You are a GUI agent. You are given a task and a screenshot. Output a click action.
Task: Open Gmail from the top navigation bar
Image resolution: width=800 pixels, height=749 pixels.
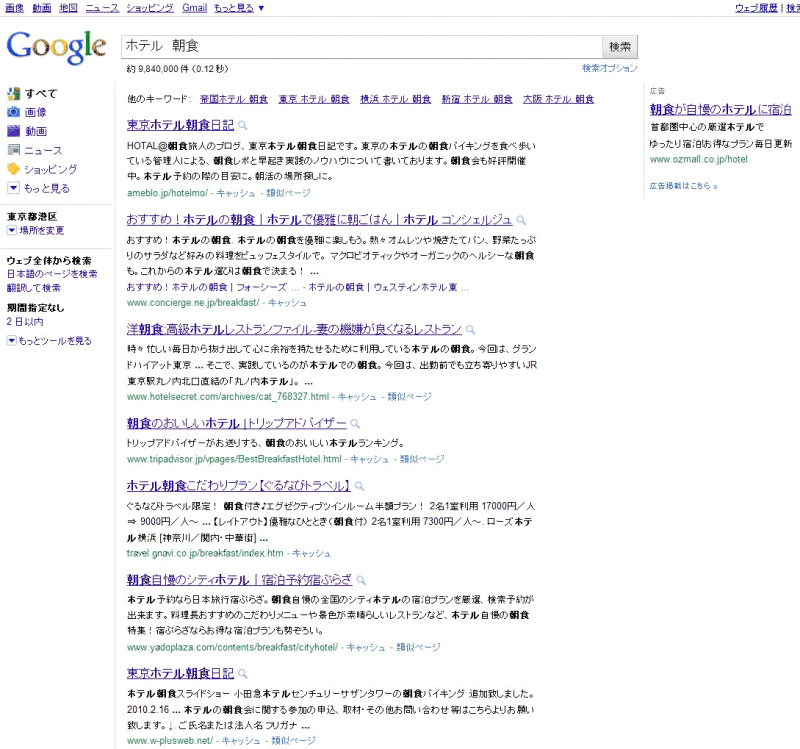(195, 7)
